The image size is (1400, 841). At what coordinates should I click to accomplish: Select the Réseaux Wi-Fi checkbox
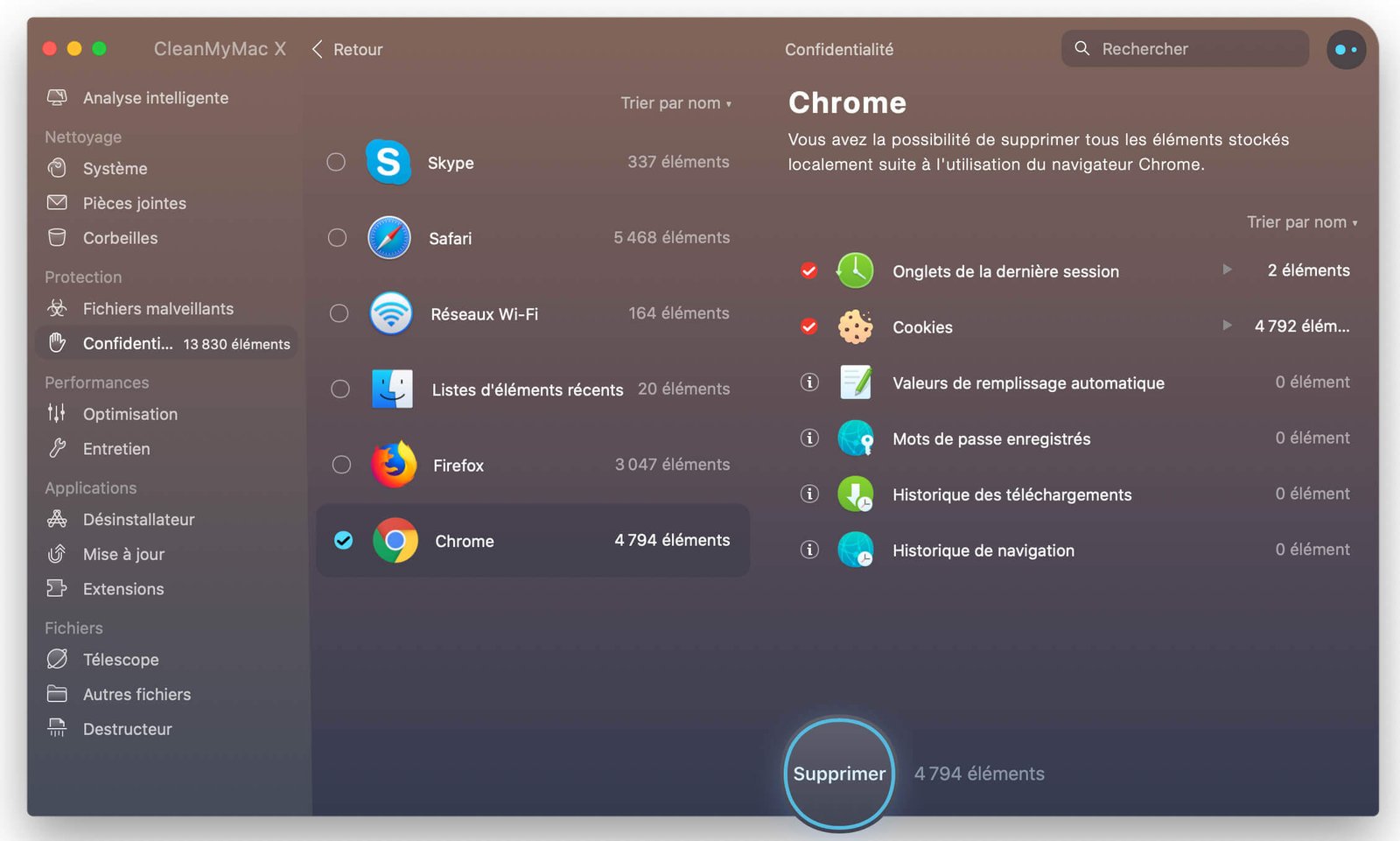pyautogui.click(x=339, y=313)
